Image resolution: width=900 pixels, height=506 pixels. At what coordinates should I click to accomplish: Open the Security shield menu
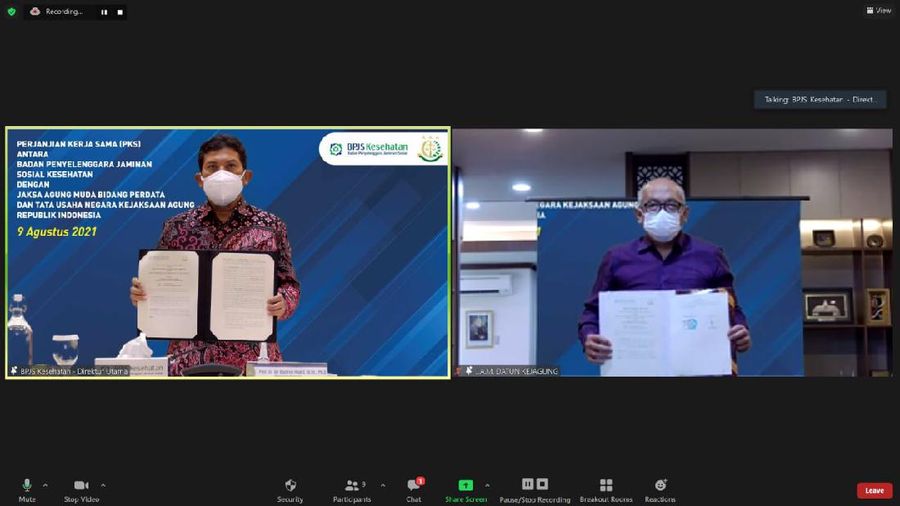(290, 491)
